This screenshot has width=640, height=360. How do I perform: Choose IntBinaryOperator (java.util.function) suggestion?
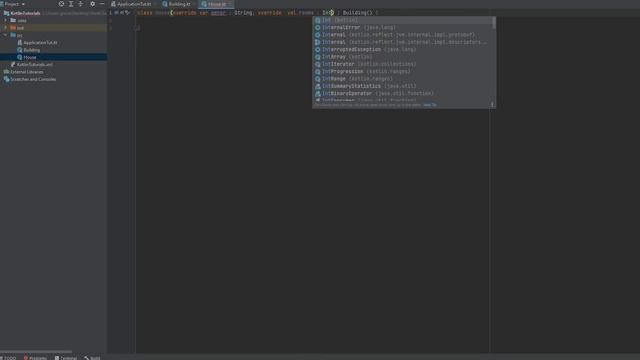point(402,93)
